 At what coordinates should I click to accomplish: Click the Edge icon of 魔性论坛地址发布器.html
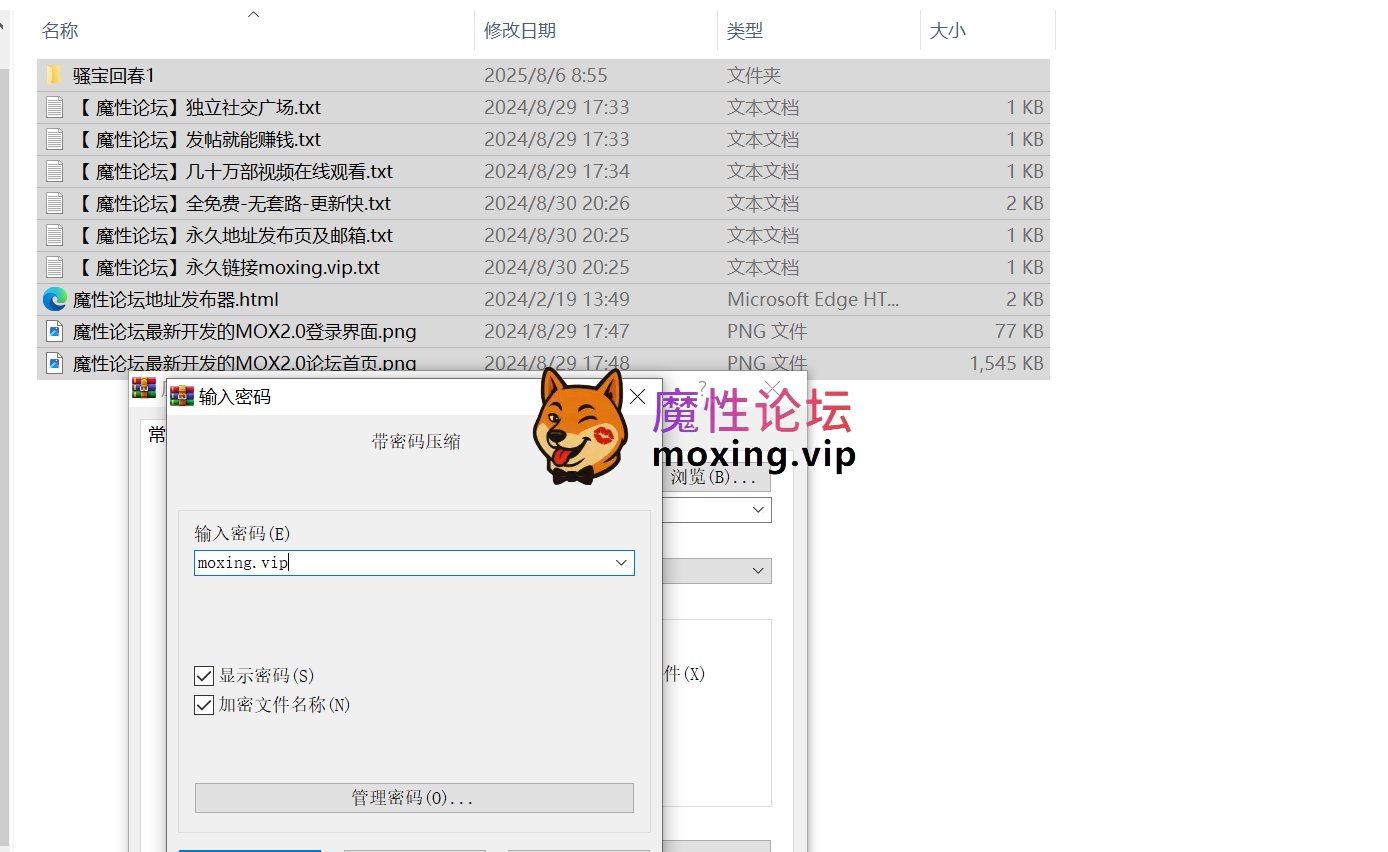pos(55,300)
